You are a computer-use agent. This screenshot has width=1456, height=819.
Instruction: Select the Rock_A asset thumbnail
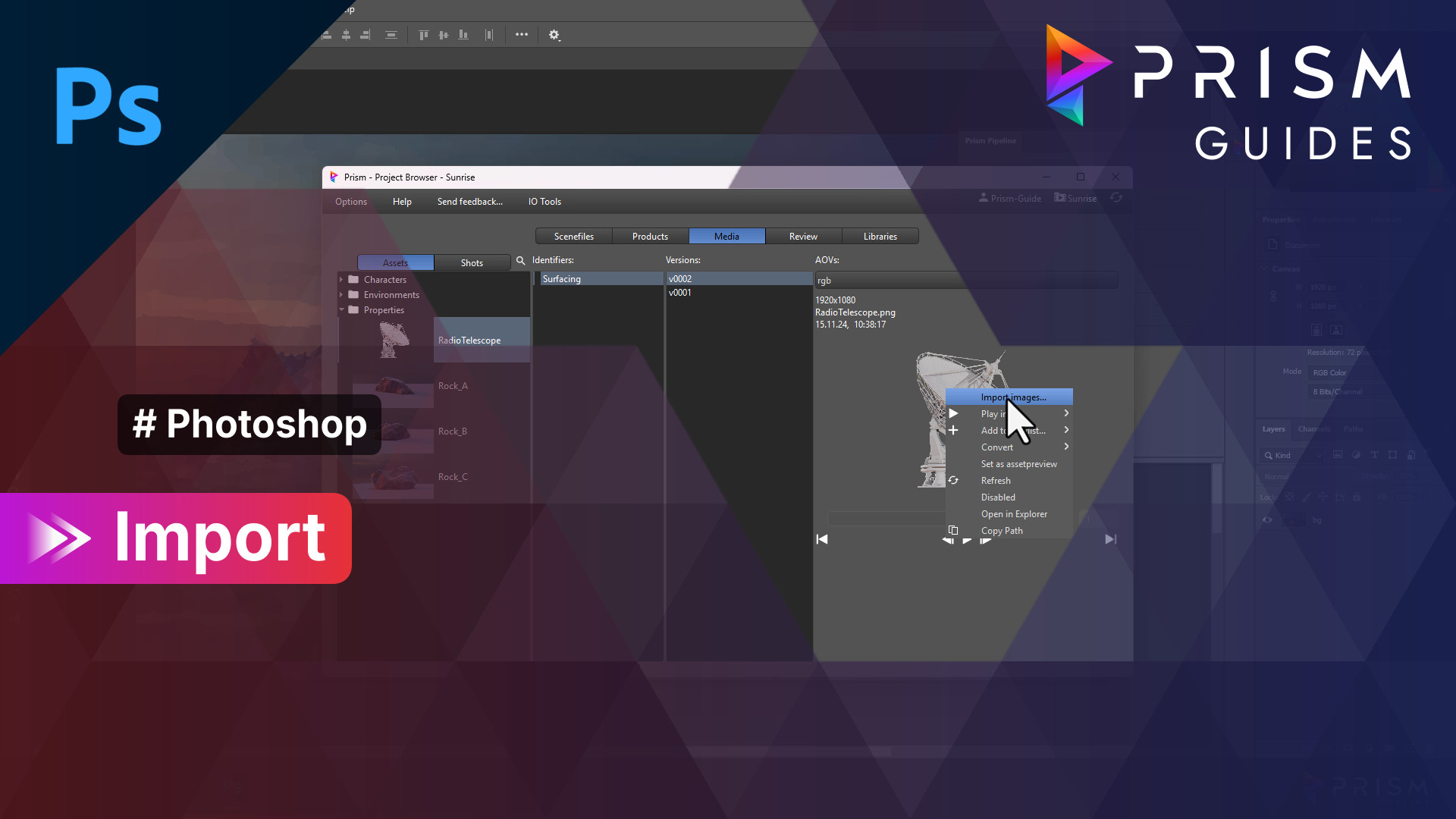coord(393,386)
